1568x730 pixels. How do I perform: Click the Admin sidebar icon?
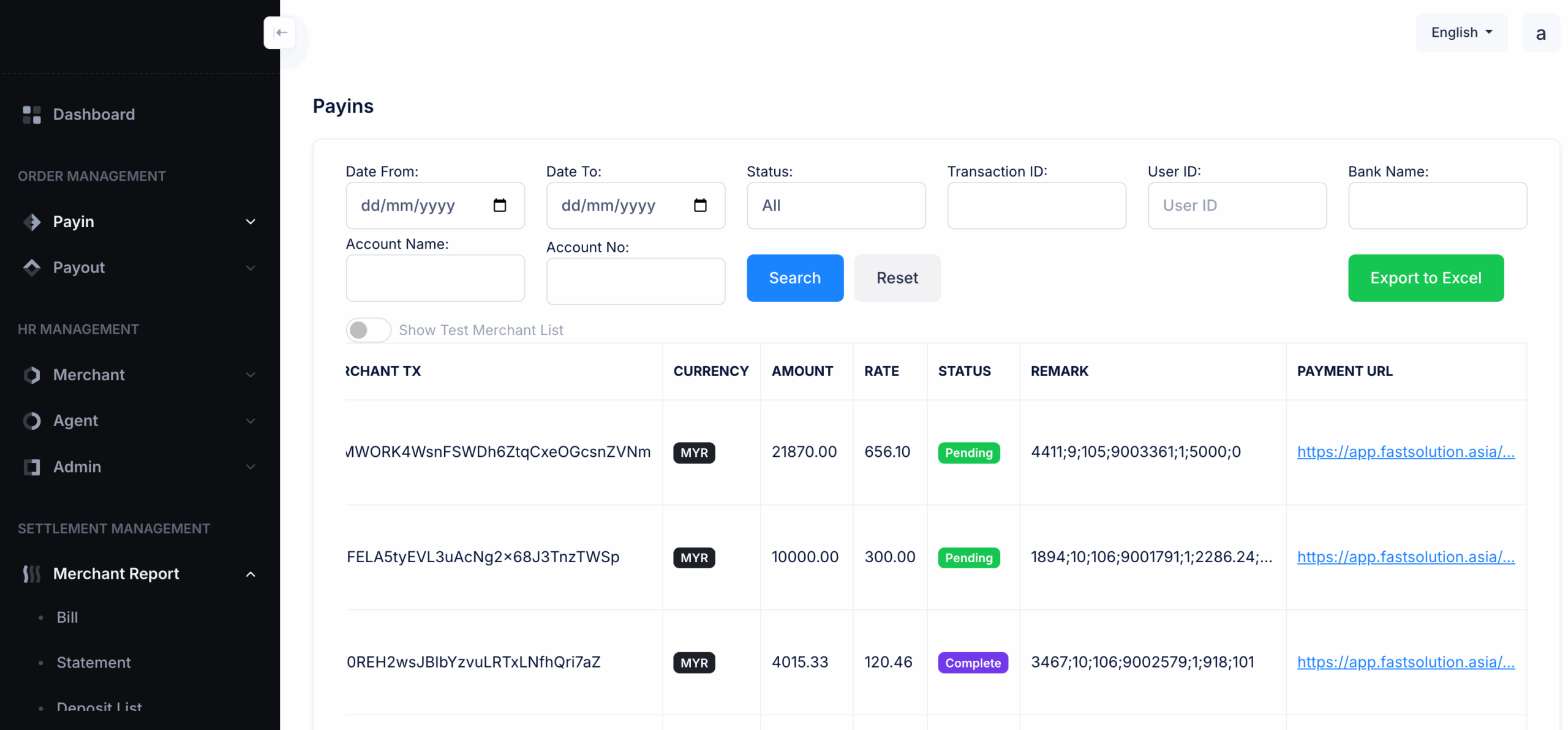coord(31,467)
